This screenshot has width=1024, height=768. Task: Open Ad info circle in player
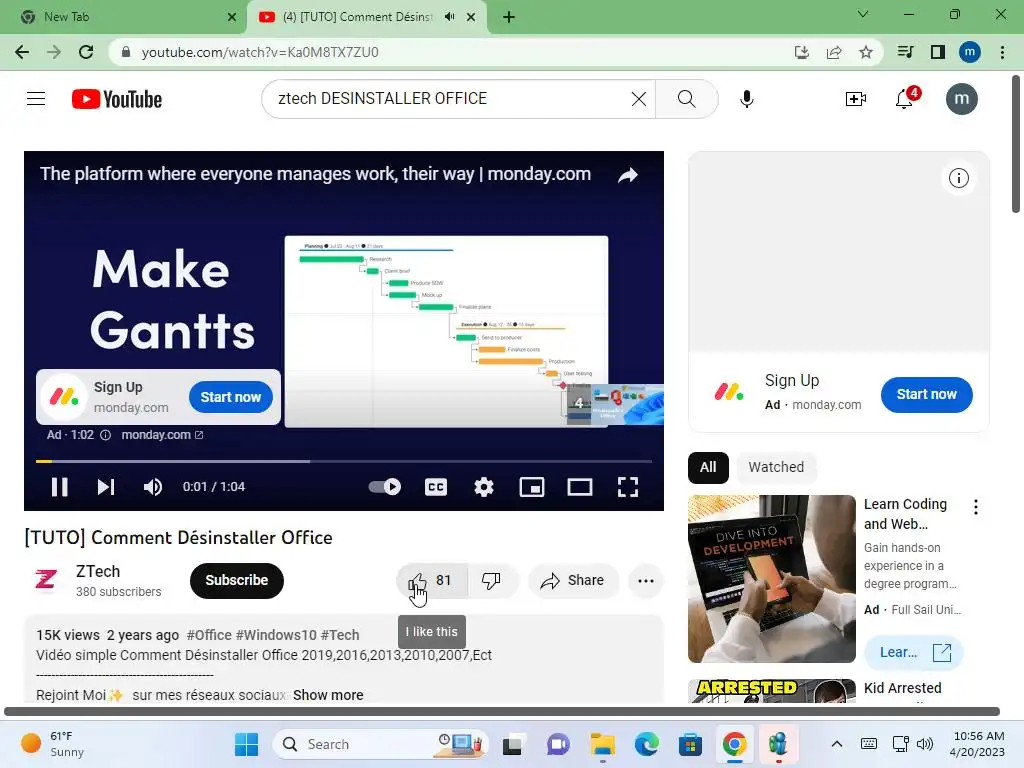(105, 435)
